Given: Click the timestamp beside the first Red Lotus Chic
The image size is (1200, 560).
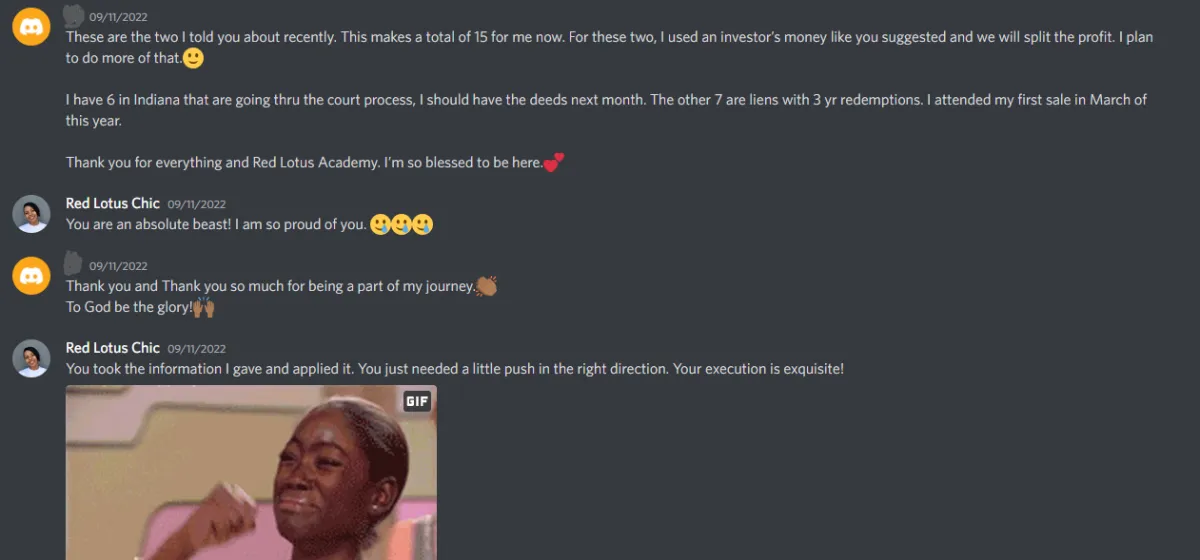Looking at the screenshot, I should point(197,205).
